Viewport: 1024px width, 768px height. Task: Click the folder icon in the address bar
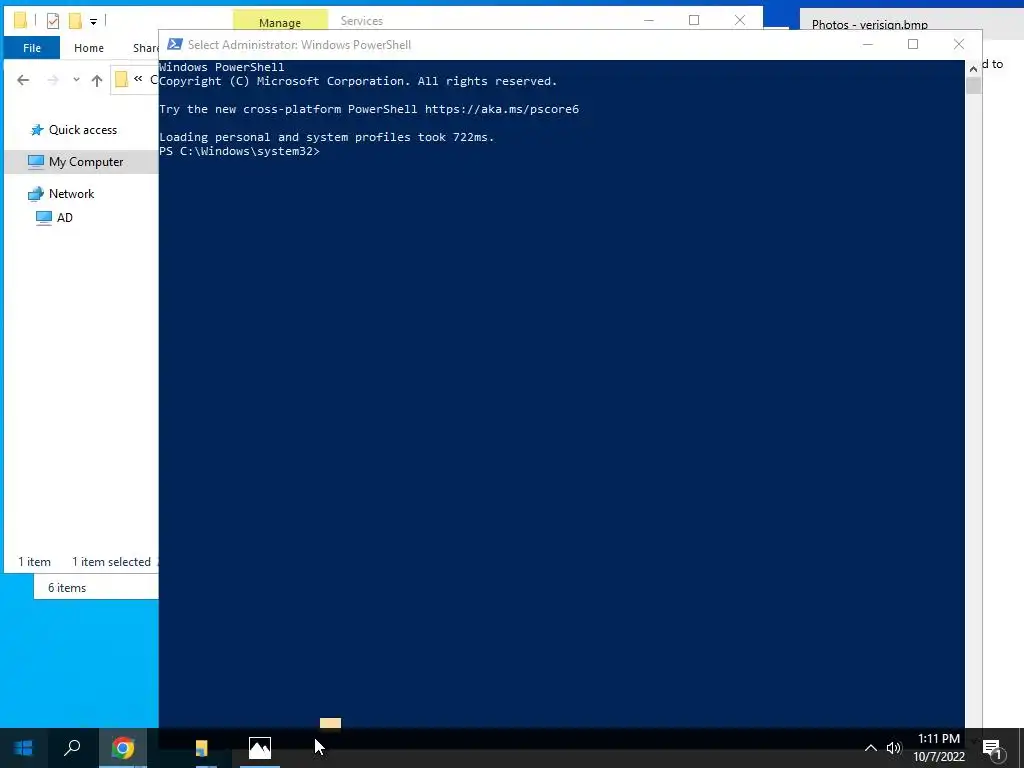(x=121, y=80)
